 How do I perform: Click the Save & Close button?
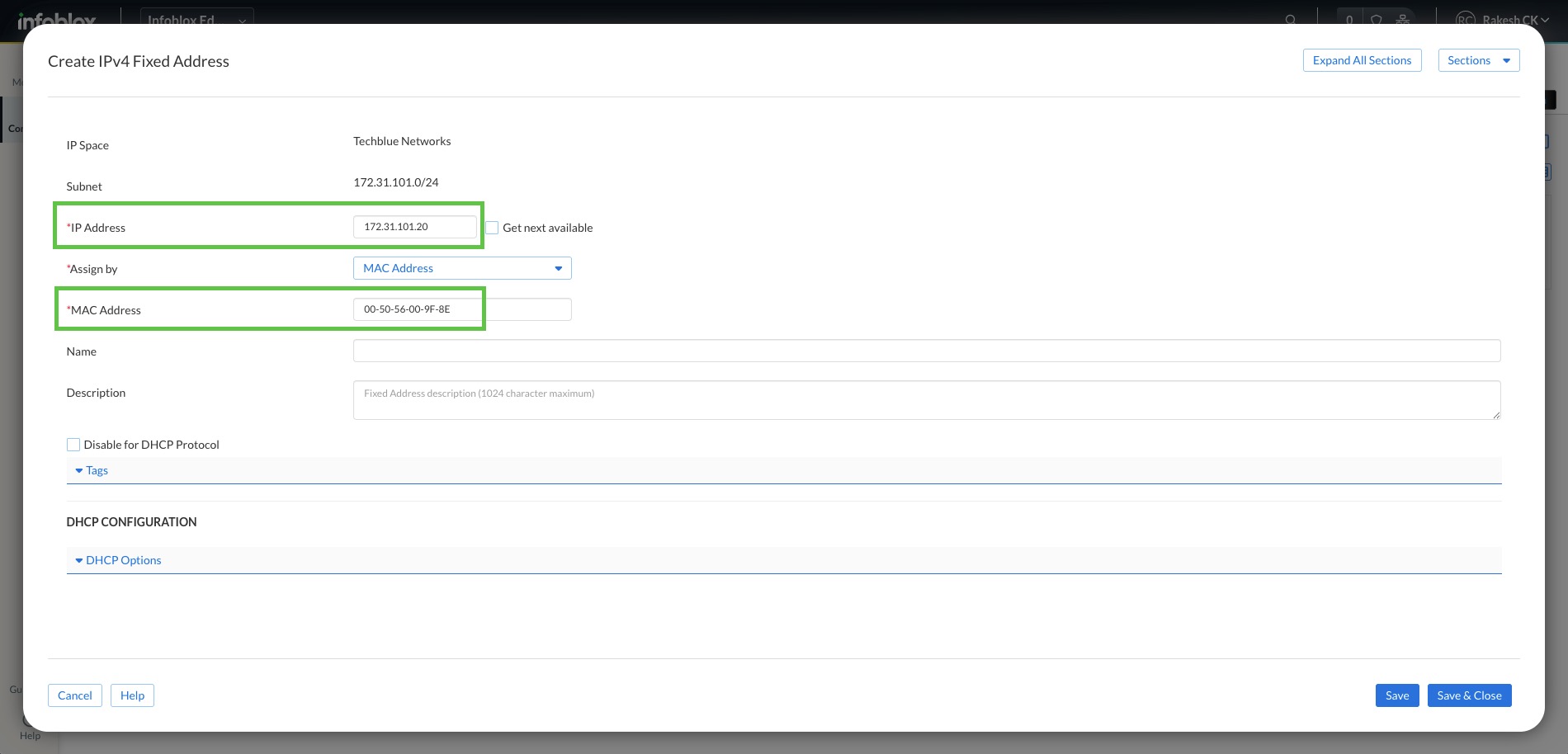(1469, 695)
